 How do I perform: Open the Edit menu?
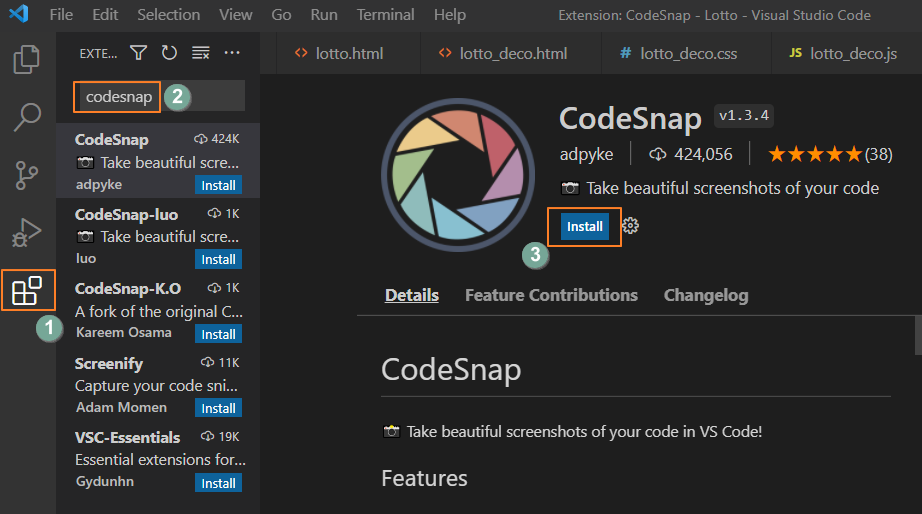[105, 15]
